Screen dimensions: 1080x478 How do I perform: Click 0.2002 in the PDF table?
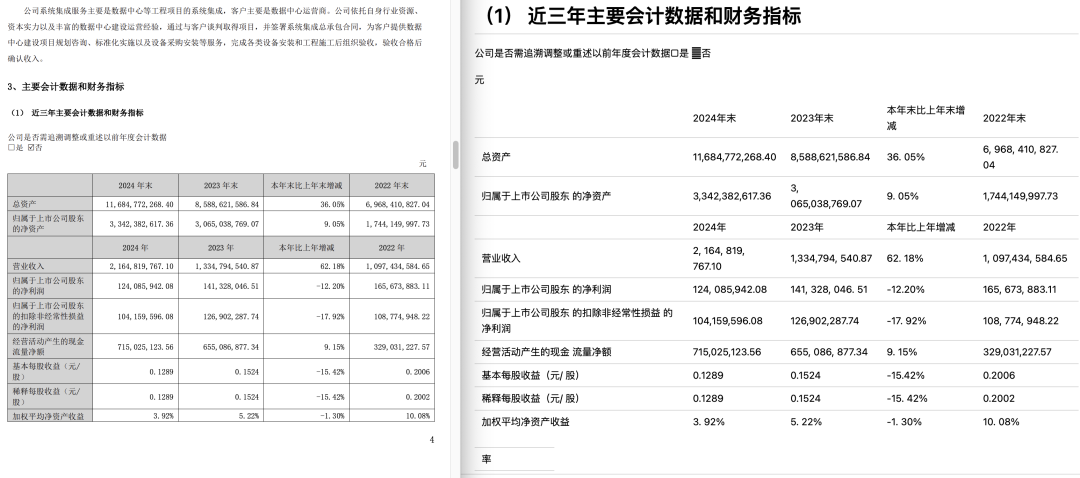[x=419, y=397]
